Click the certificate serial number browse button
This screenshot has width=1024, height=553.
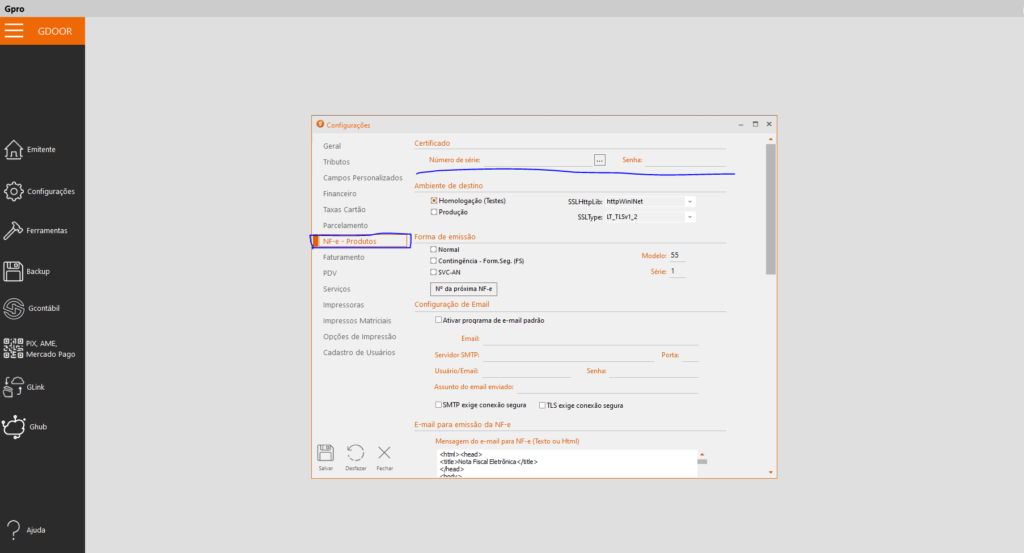(x=600, y=159)
